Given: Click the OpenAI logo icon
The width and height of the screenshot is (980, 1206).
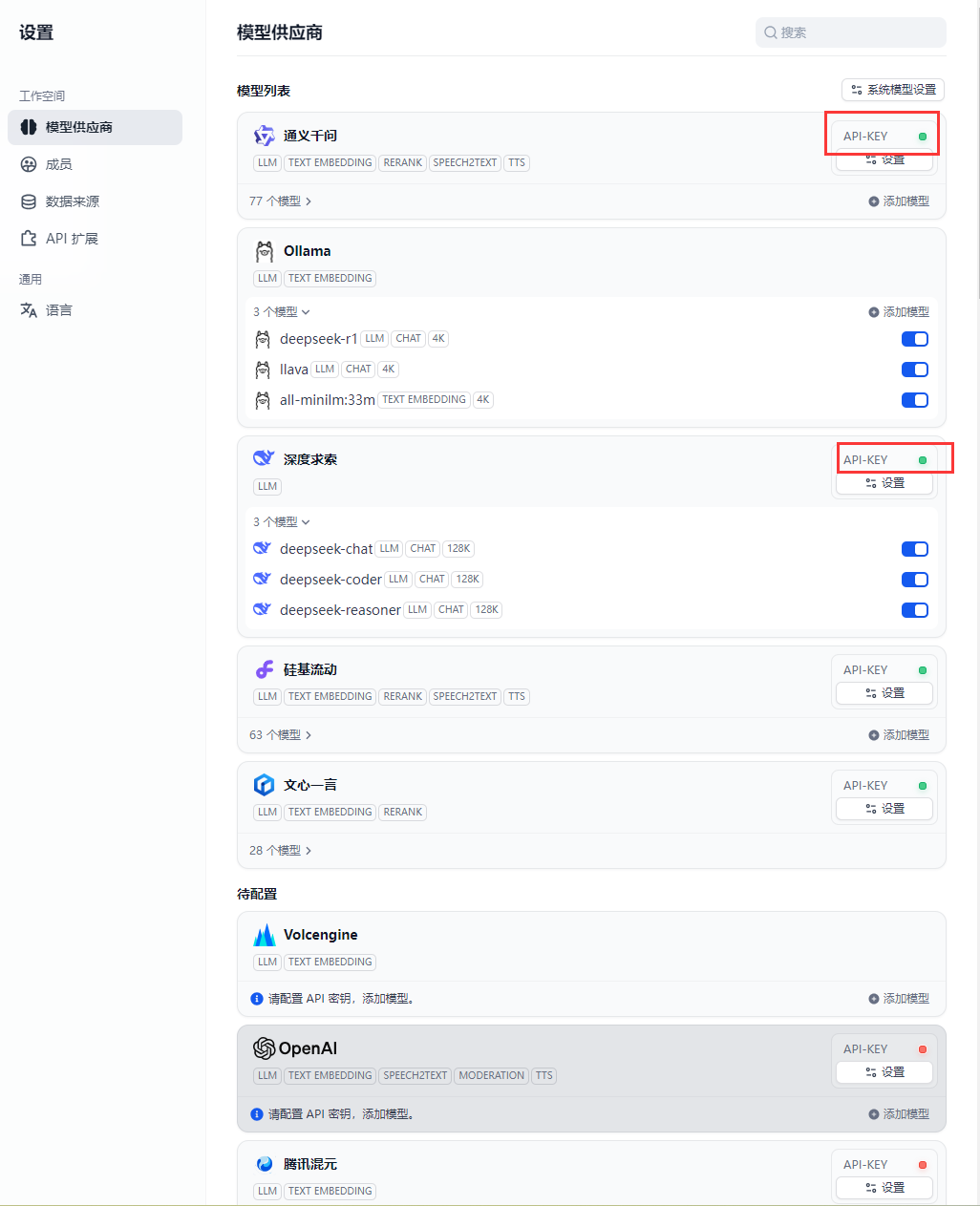Looking at the screenshot, I should [x=264, y=1048].
